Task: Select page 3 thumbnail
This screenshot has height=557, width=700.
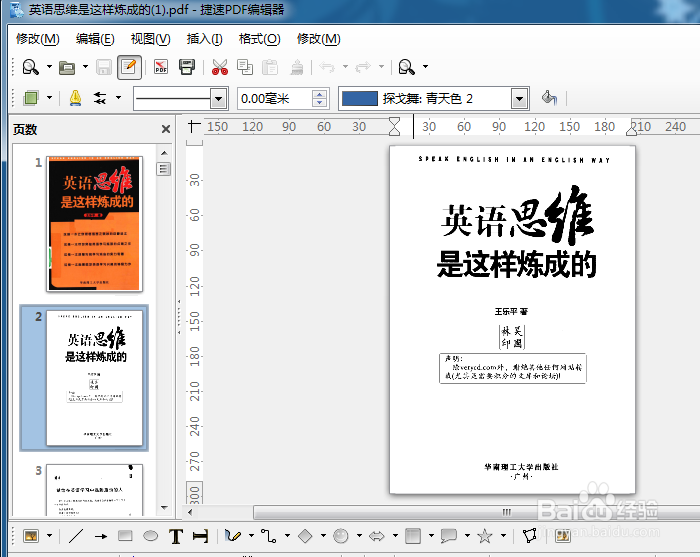Action: [x=94, y=490]
